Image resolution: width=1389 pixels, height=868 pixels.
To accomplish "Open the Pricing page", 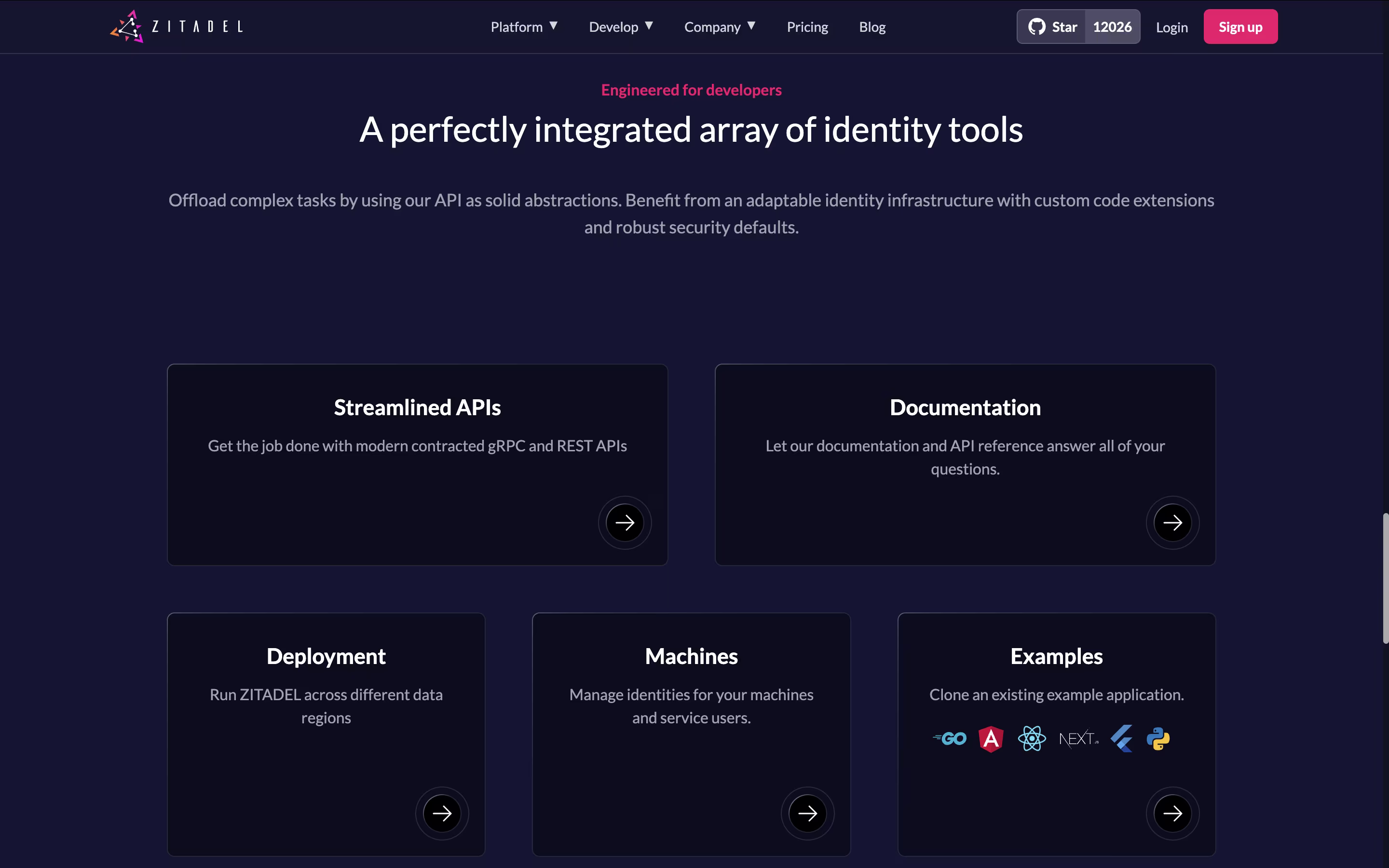I will (807, 27).
